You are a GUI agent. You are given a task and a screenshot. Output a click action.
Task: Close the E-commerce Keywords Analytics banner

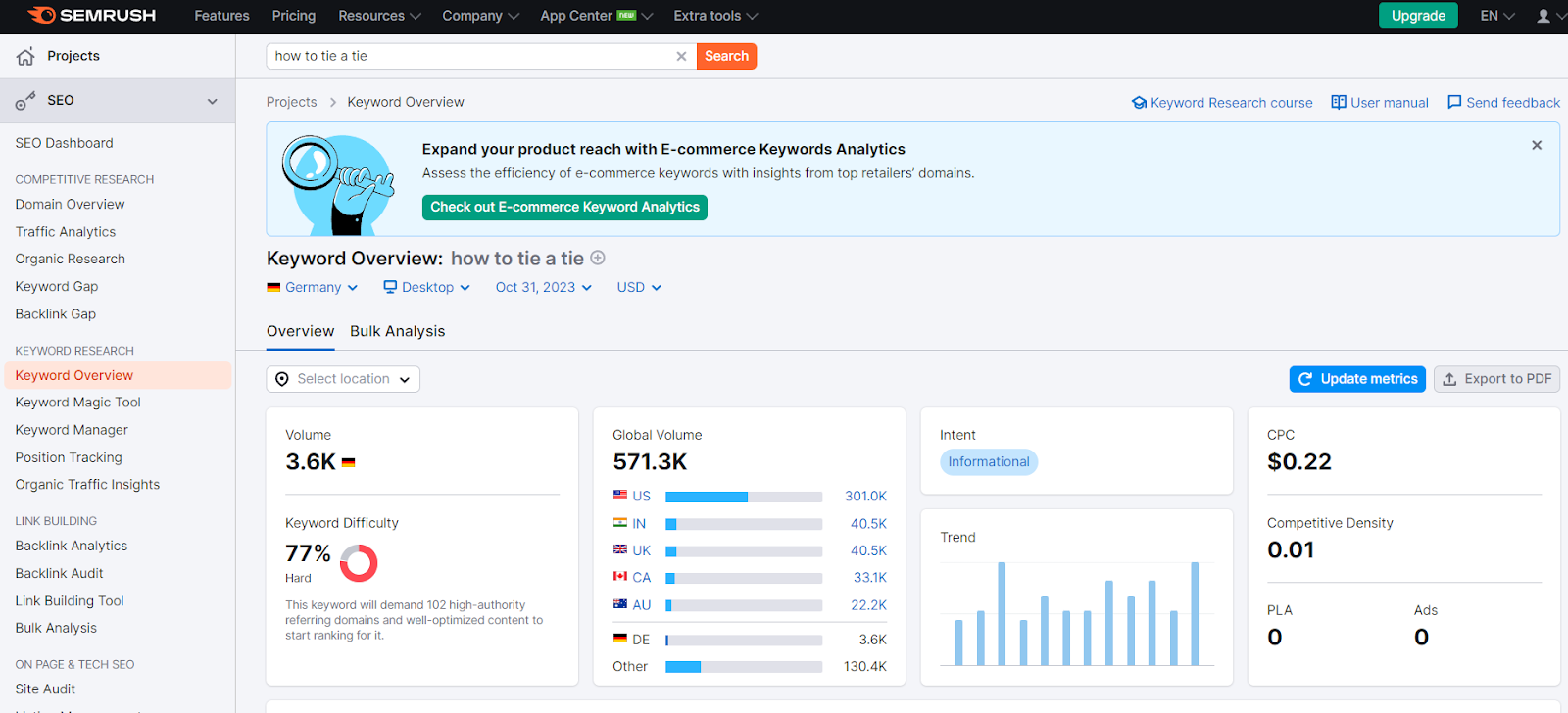[x=1537, y=145]
